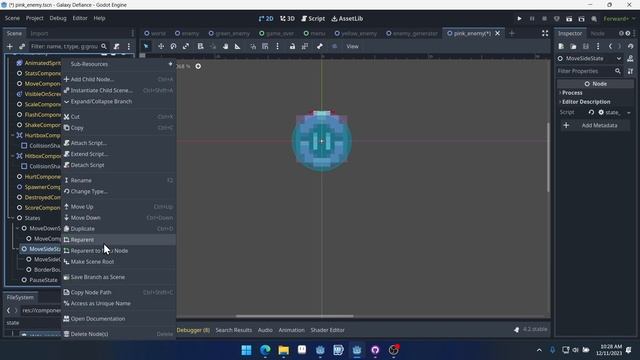Choose Change Type in context menu
The height and width of the screenshot is (360, 640).
point(118,191)
